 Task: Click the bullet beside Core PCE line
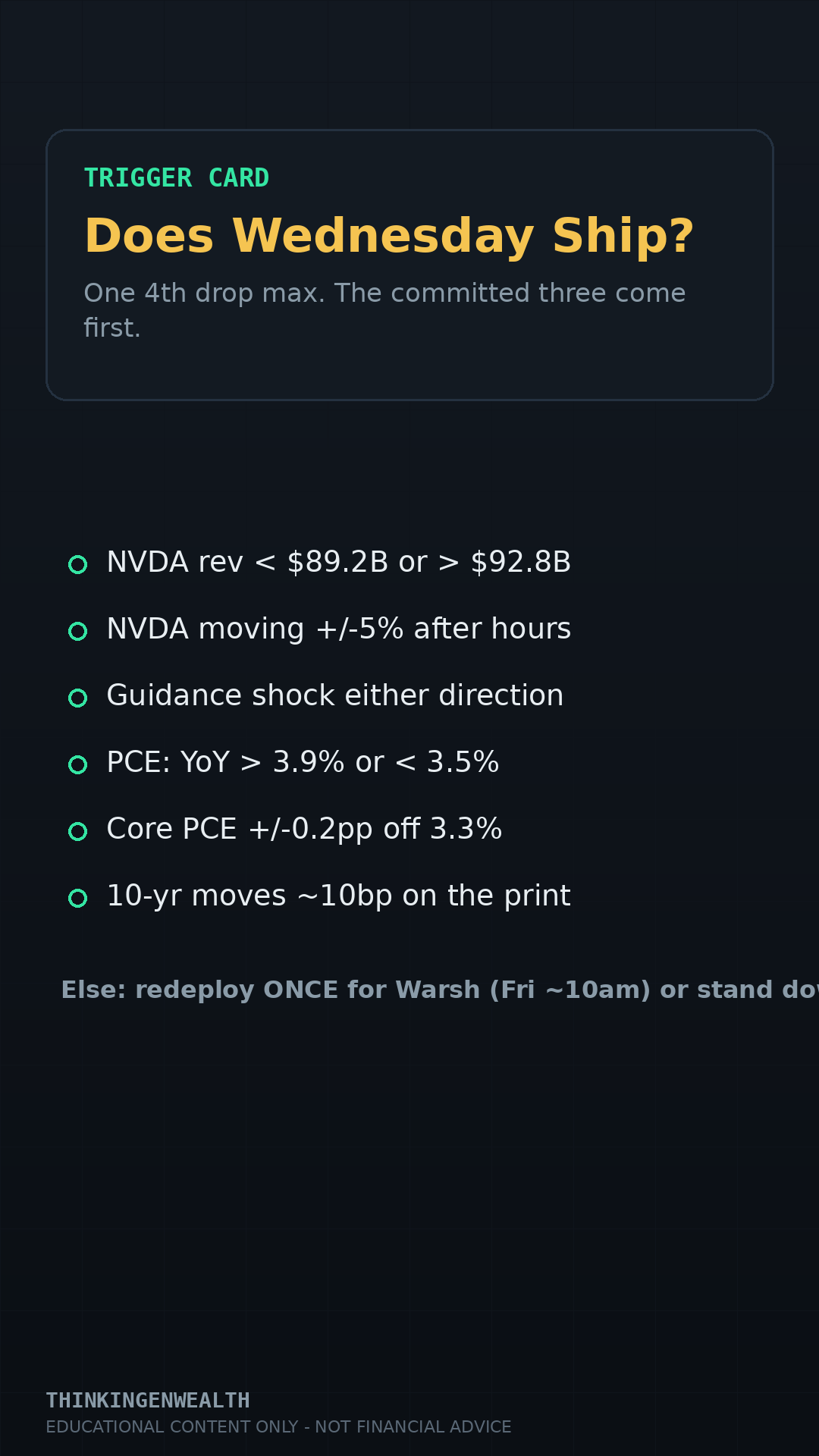point(77,831)
